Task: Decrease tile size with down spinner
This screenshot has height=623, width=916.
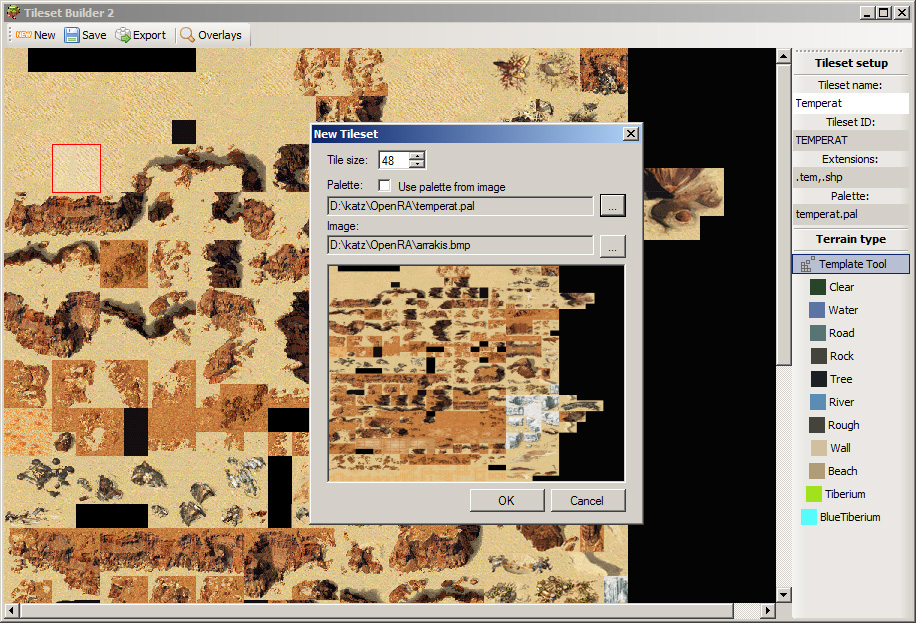Action: [417, 164]
